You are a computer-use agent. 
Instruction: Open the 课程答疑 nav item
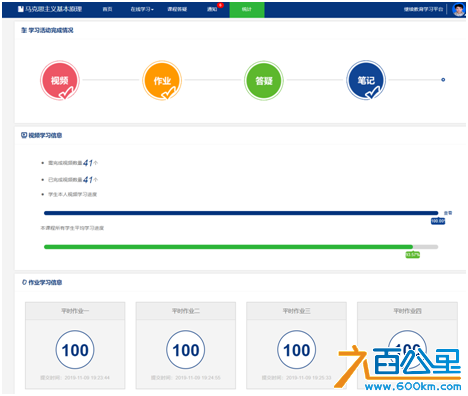[177, 9]
